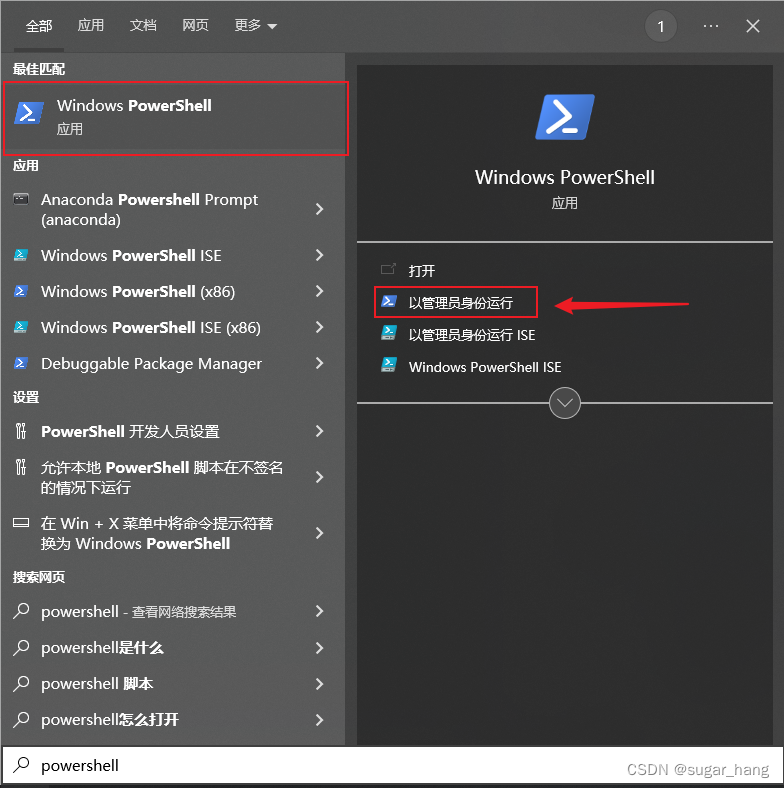784x788 pixels.
Task: Open Debuggable Package Manager result
Action: 151,363
